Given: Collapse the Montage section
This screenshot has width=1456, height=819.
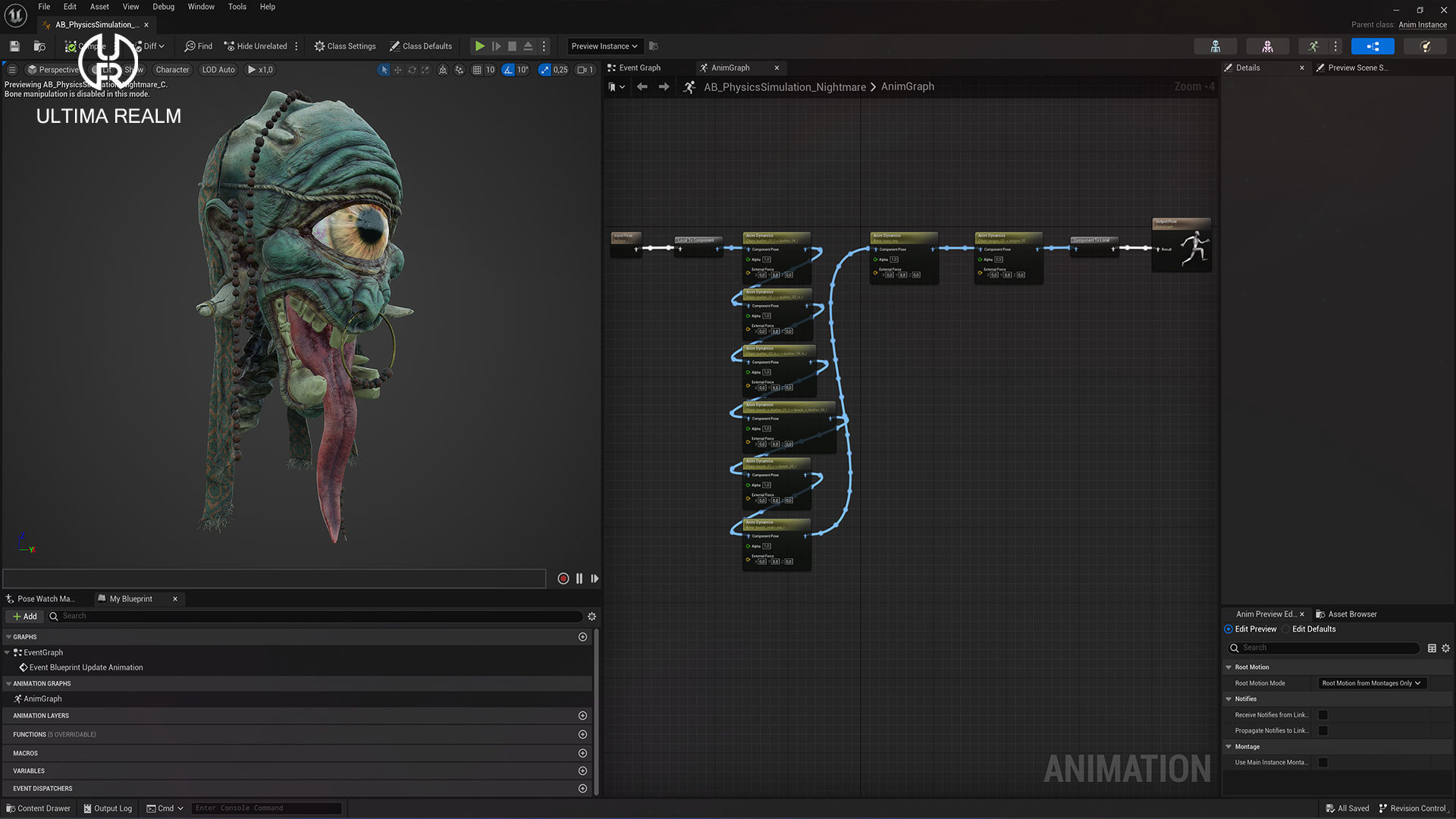Looking at the screenshot, I should (1228, 747).
